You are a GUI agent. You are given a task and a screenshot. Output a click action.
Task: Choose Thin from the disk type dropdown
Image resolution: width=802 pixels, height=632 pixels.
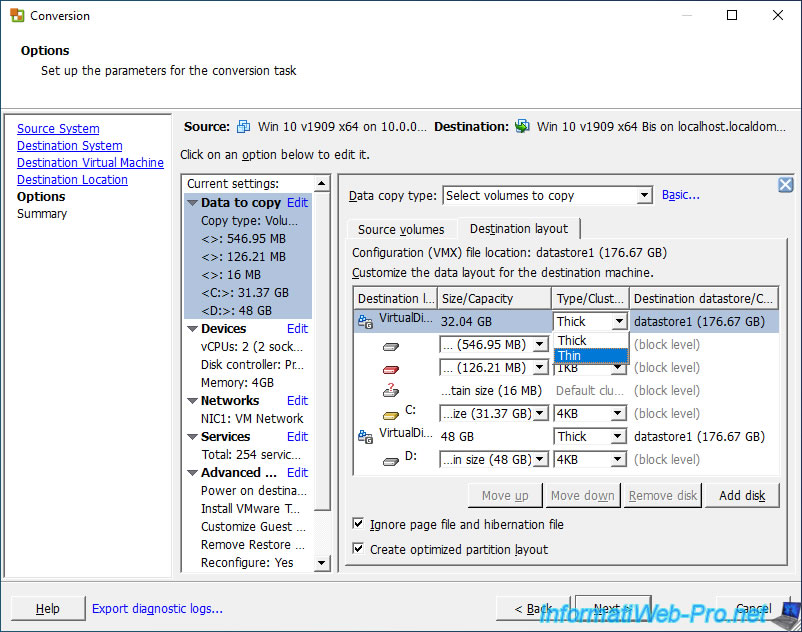point(570,356)
